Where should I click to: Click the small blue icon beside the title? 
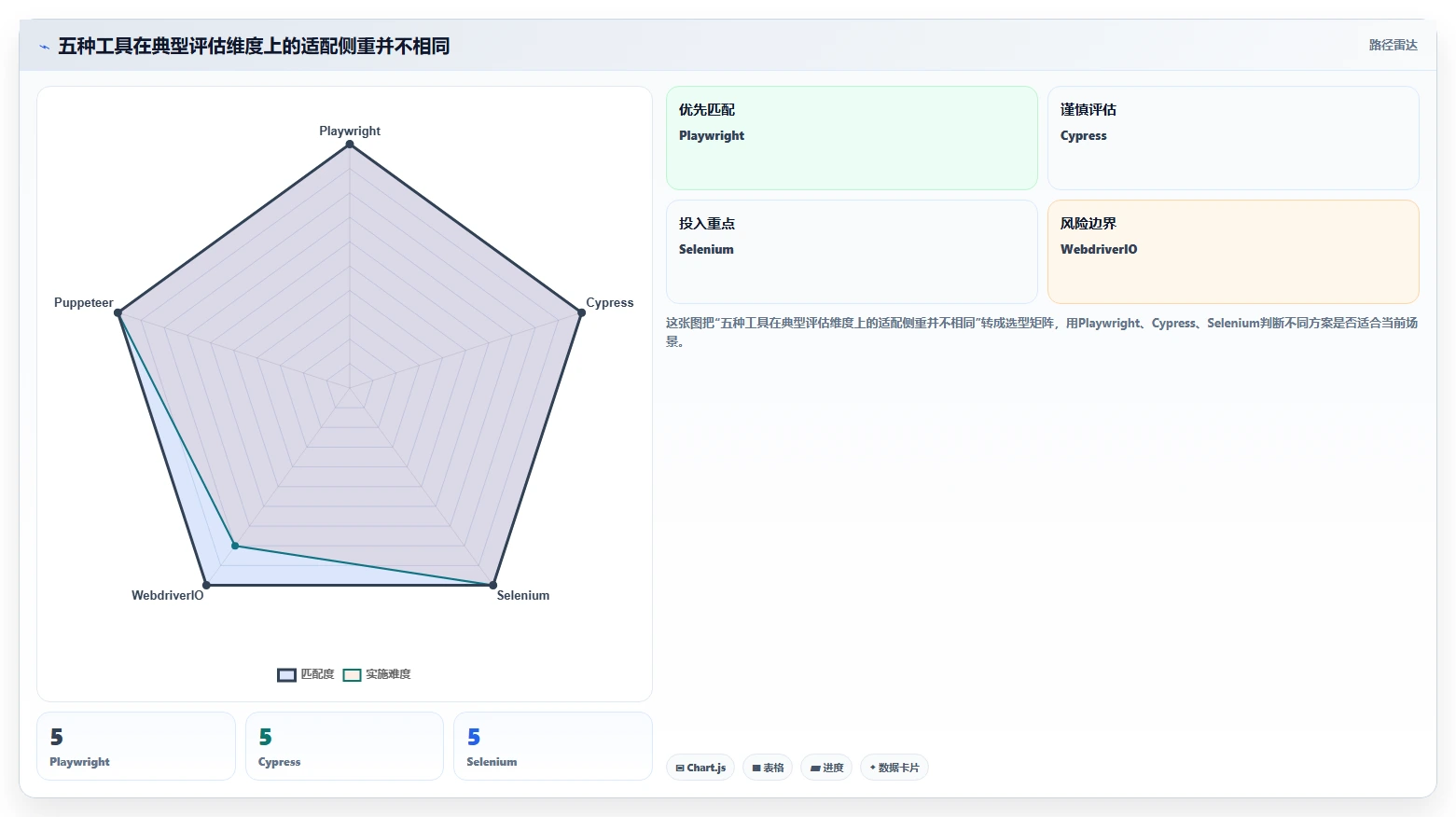[x=44, y=47]
